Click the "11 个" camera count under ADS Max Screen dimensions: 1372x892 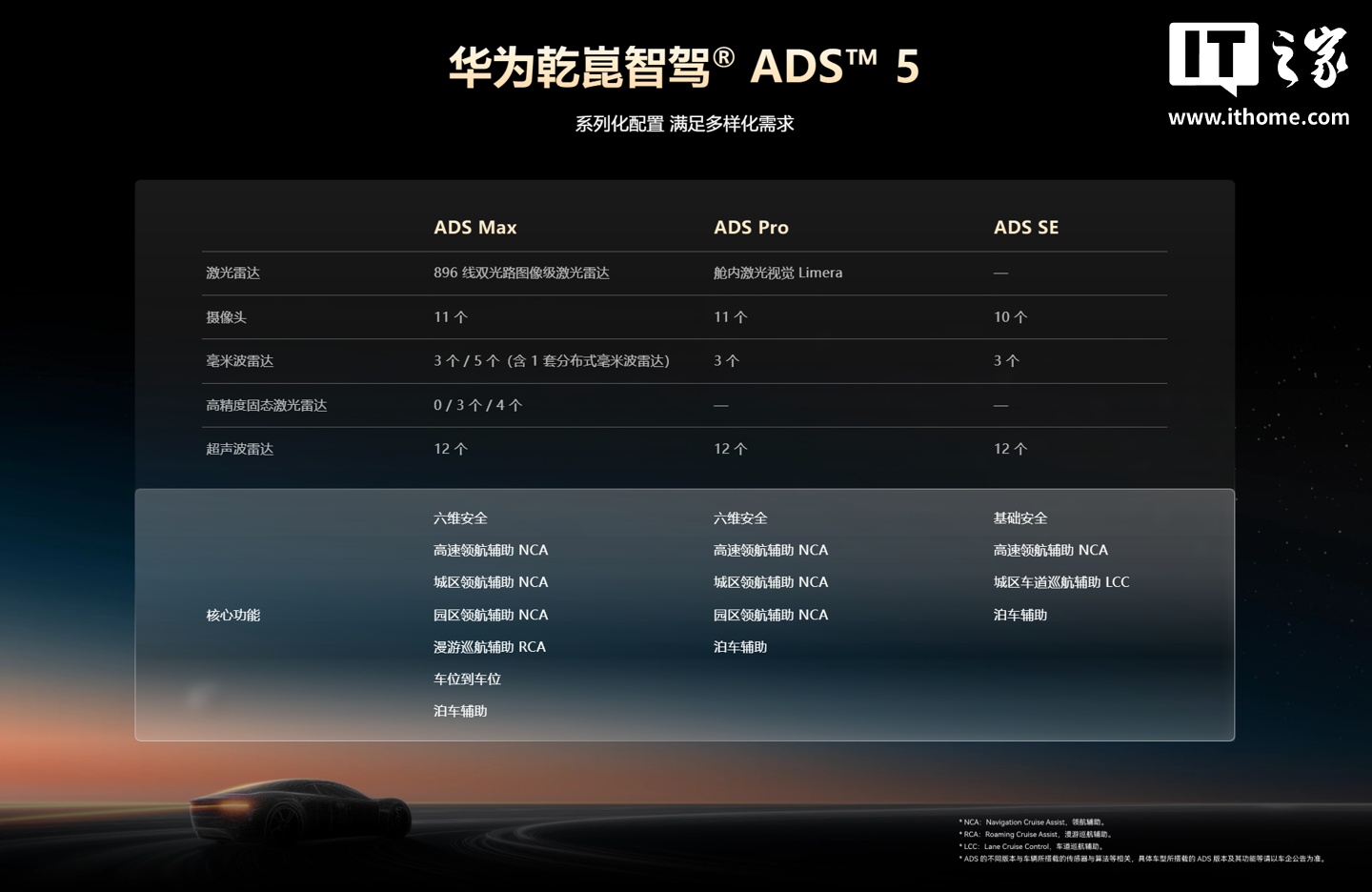click(451, 317)
